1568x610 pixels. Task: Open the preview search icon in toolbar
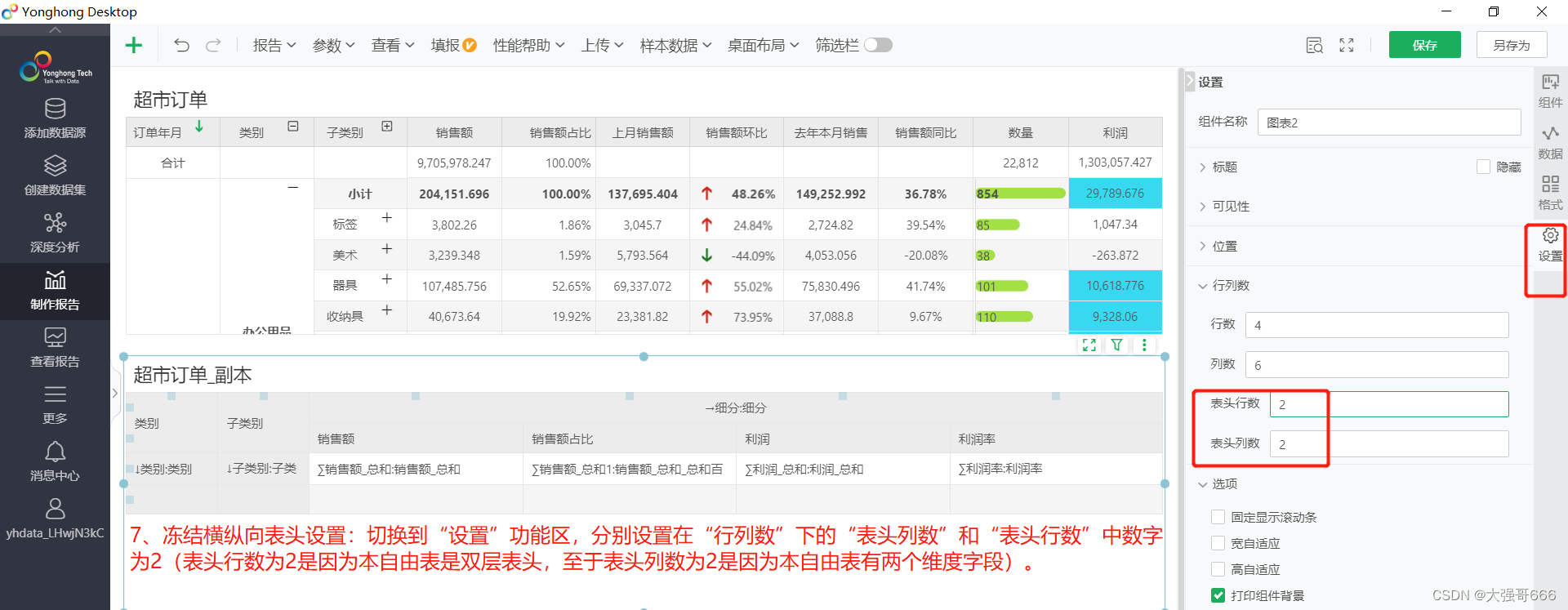click(1314, 46)
